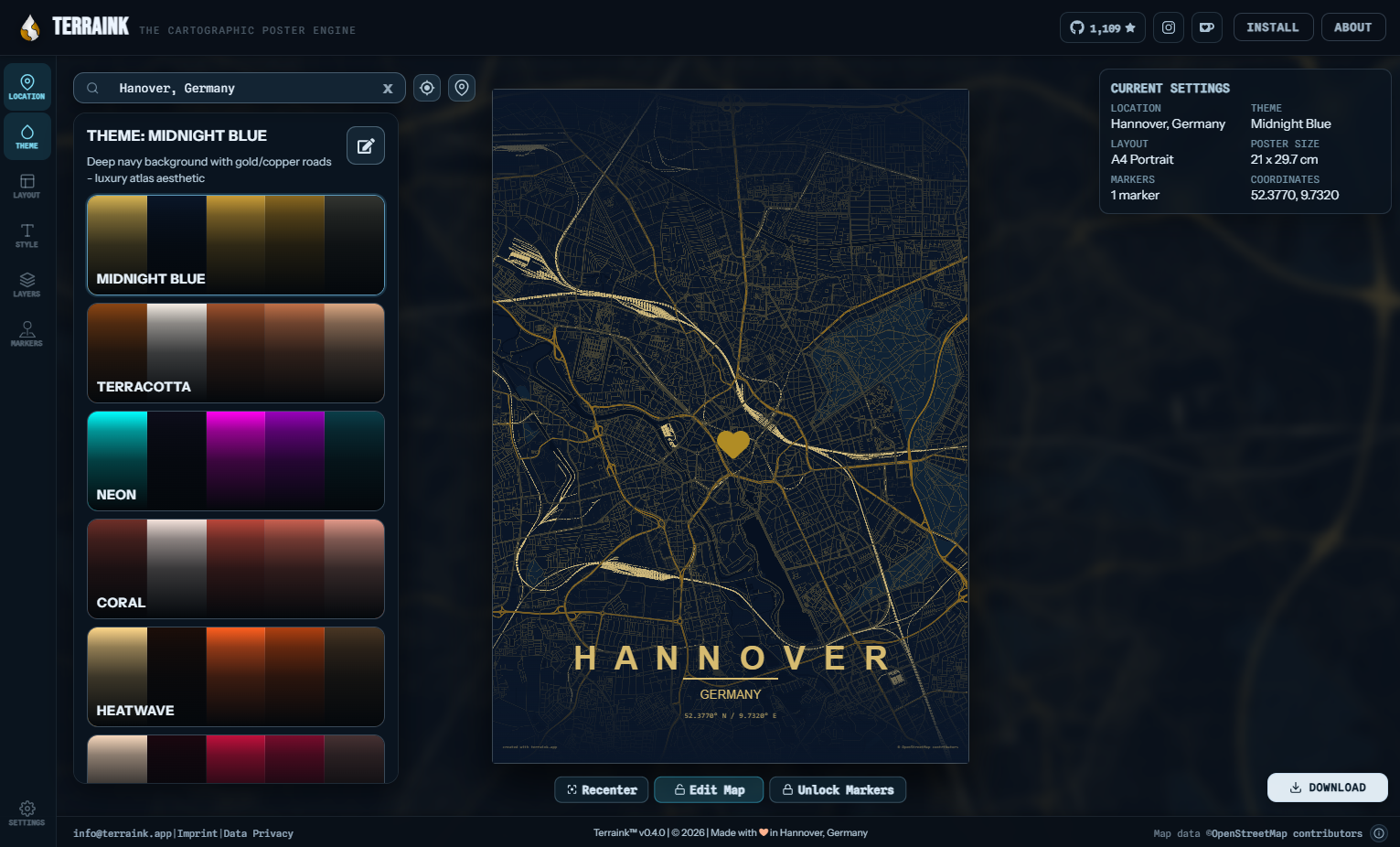Switch to the Layout tab

click(27, 187)
